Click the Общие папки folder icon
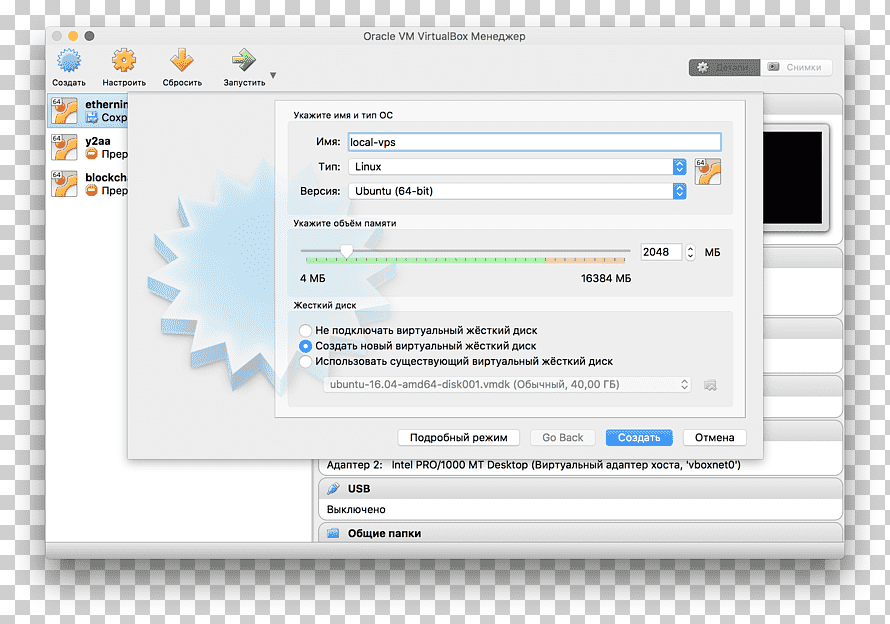This screenshot has height=624, width=890. 333,533
